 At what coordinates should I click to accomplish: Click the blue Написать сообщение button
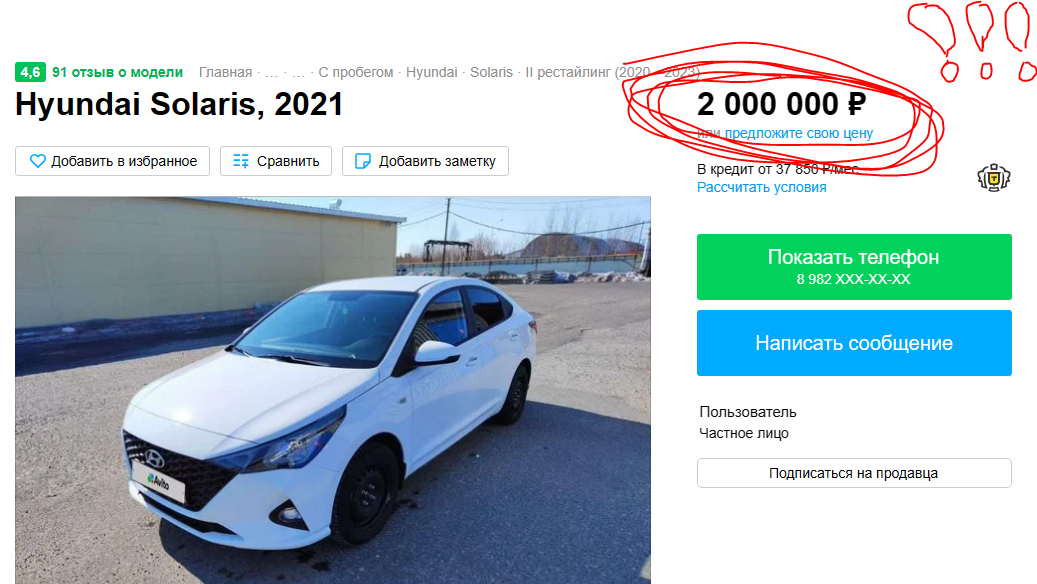(x=854, y=342)
